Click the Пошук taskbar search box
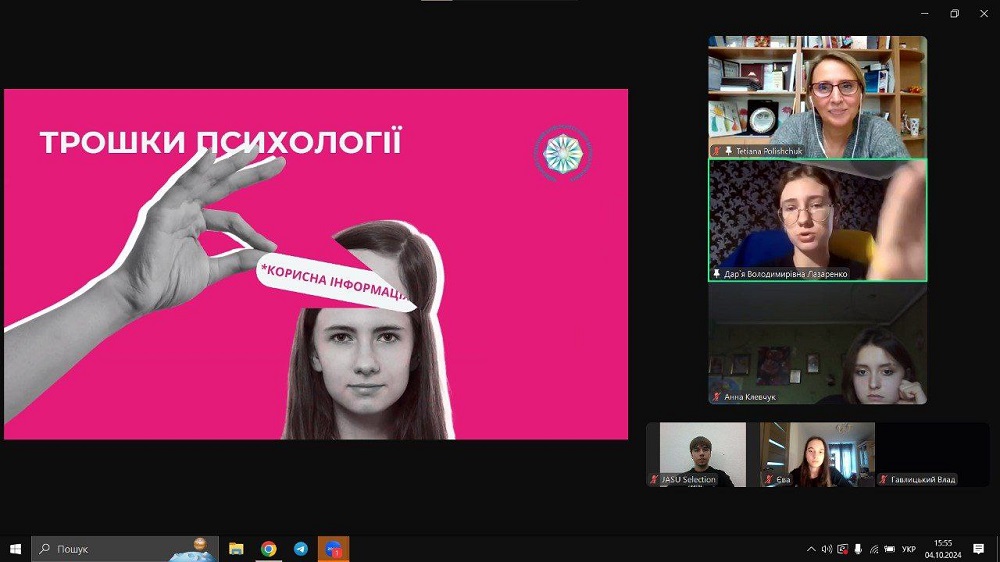This screenshot has width=1000, height=562. click(x=110, y=549)
